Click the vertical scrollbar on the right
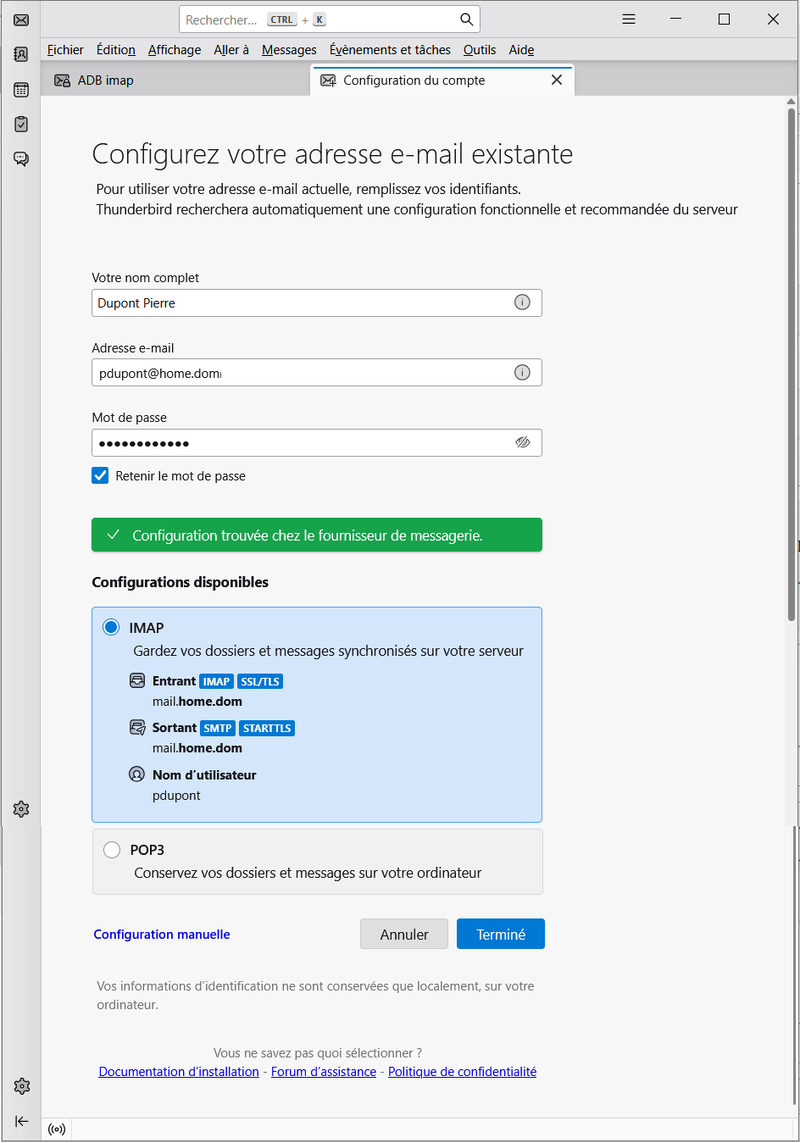This screenshot has height=1143, width=800. pyautogui.click(x=791, y=400)
